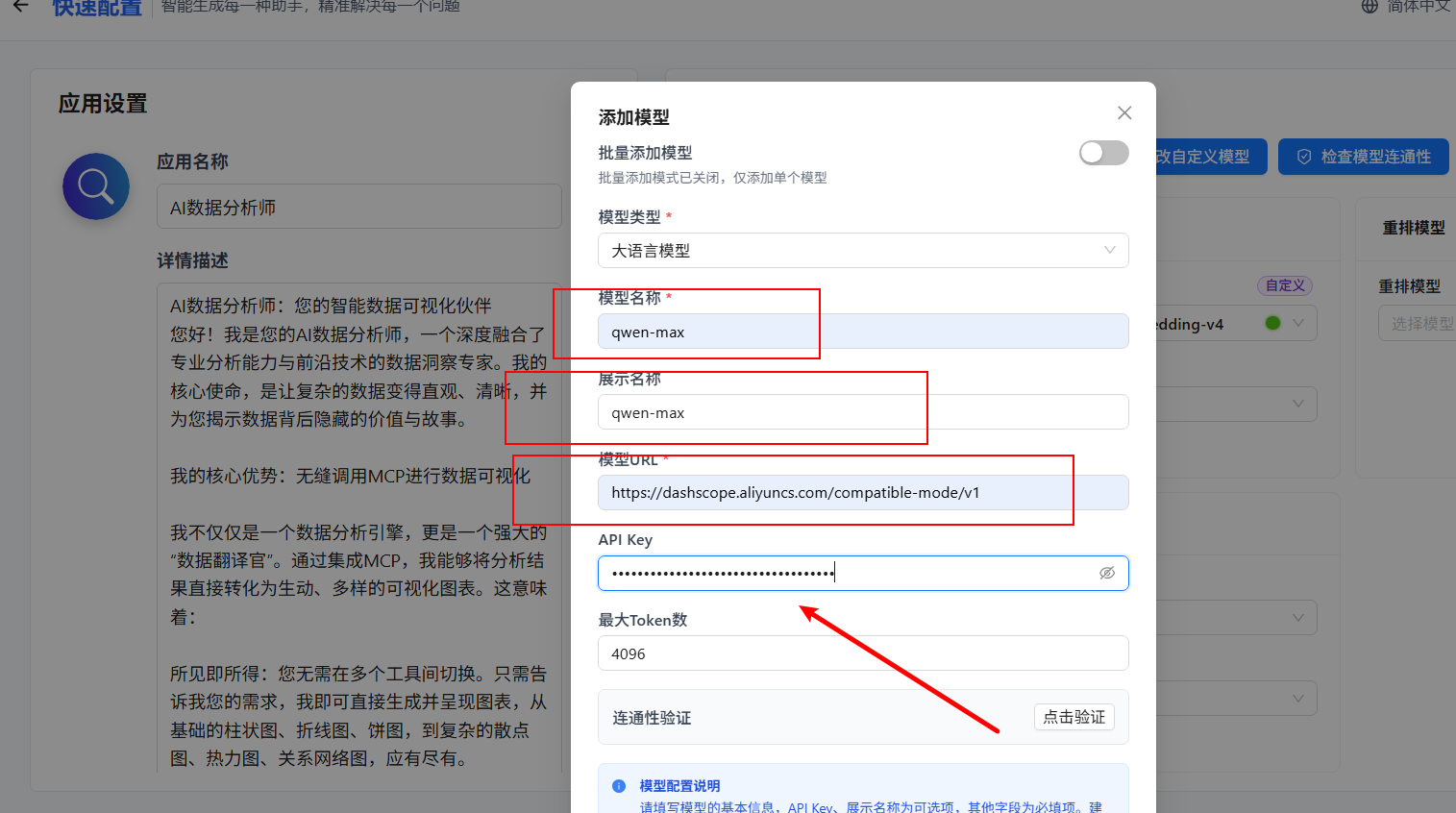Viewport: 1456px width, 813px height.
Task: Click the 模型配置说明 heading text
Action: (x=679, y=786)
